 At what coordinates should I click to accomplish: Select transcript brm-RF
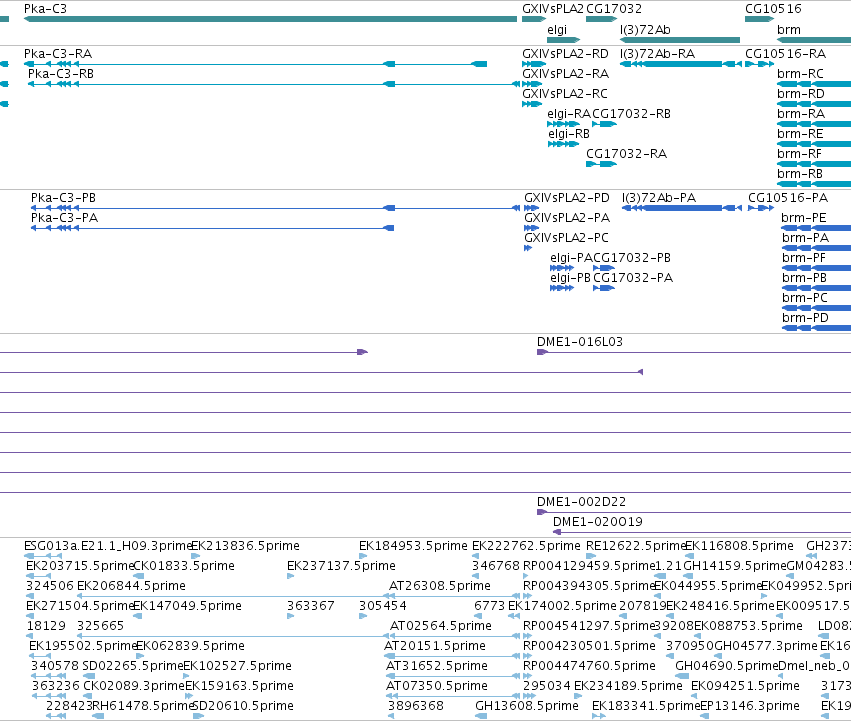814,165
